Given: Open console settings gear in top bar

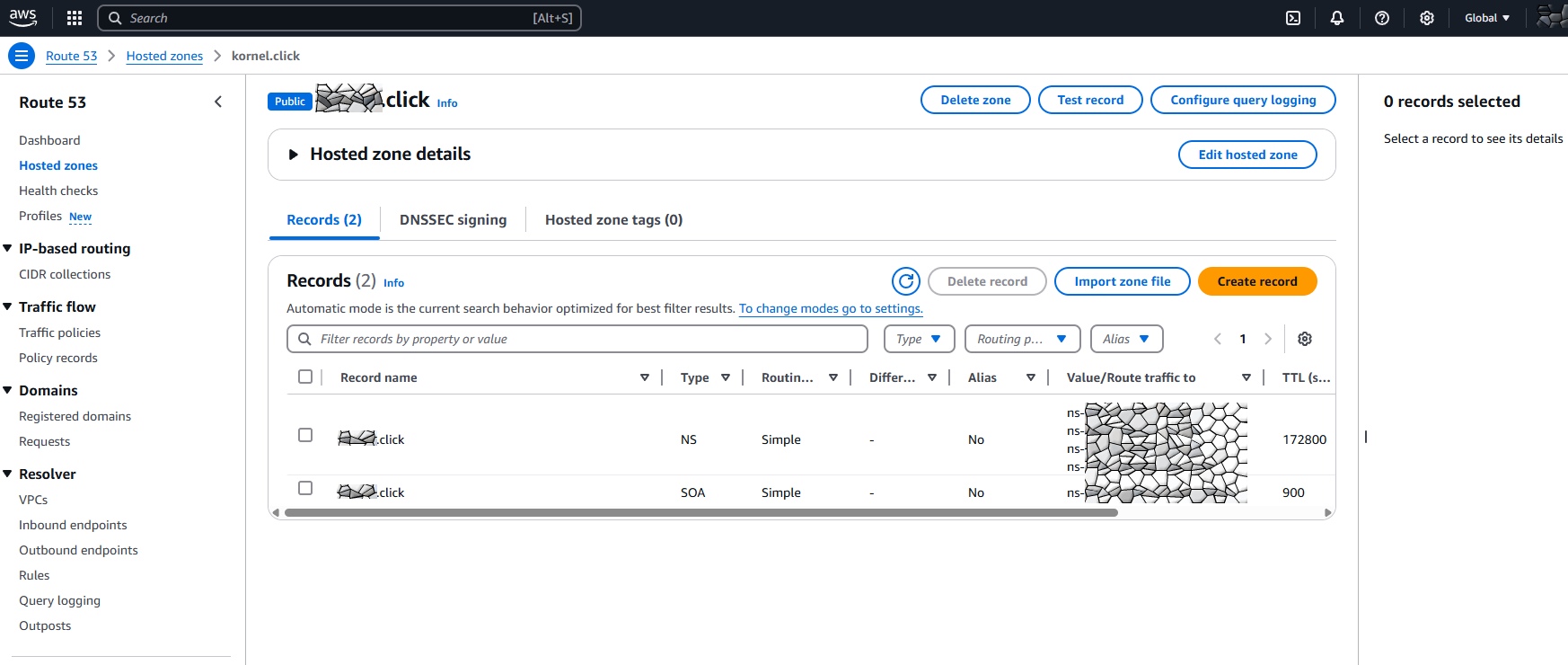Looking at the screenshot, I should tap(1427, 18).
